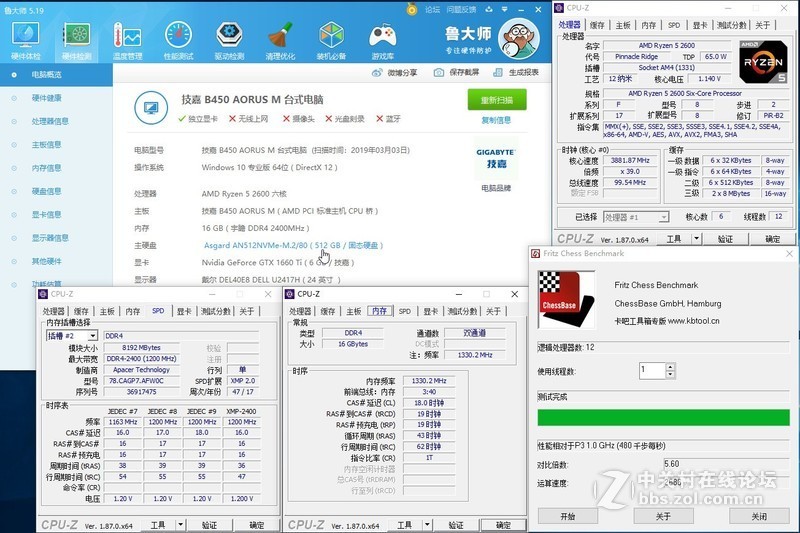This screenshot has width=800, height=533.
Task: Click the green benchmark progress bar
Action: tap(663, 417)
